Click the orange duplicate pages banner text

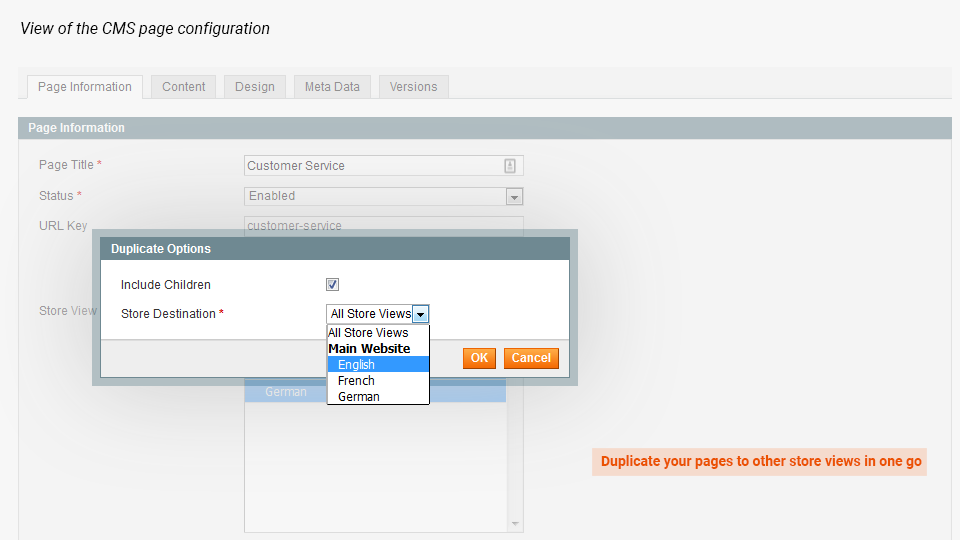tap(760, 462)
